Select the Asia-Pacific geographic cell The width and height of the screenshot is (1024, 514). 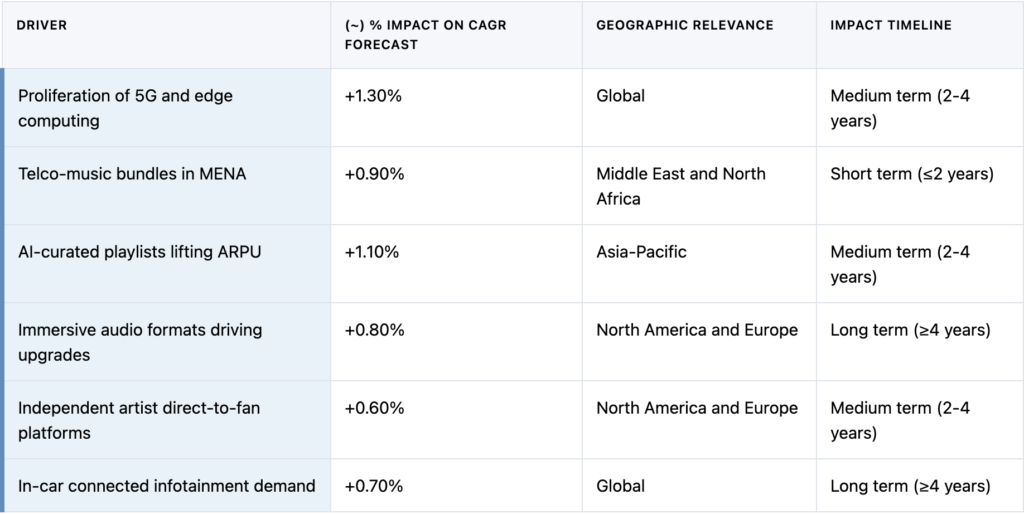tap(641, 252)
